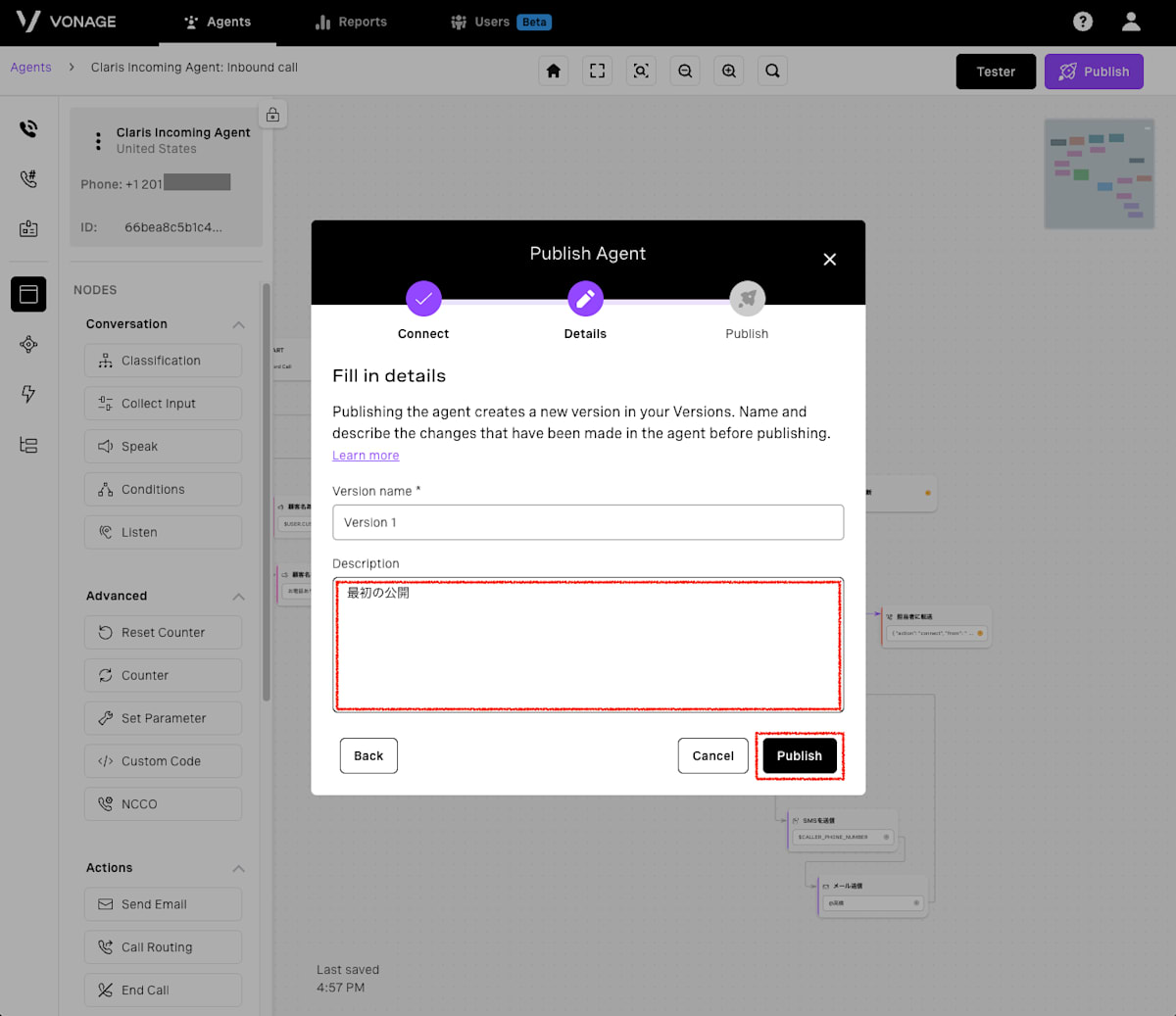Go to Agents breadcrumb link
The height and width of the screenshot is (1016, 1176).
coord(31,68)
